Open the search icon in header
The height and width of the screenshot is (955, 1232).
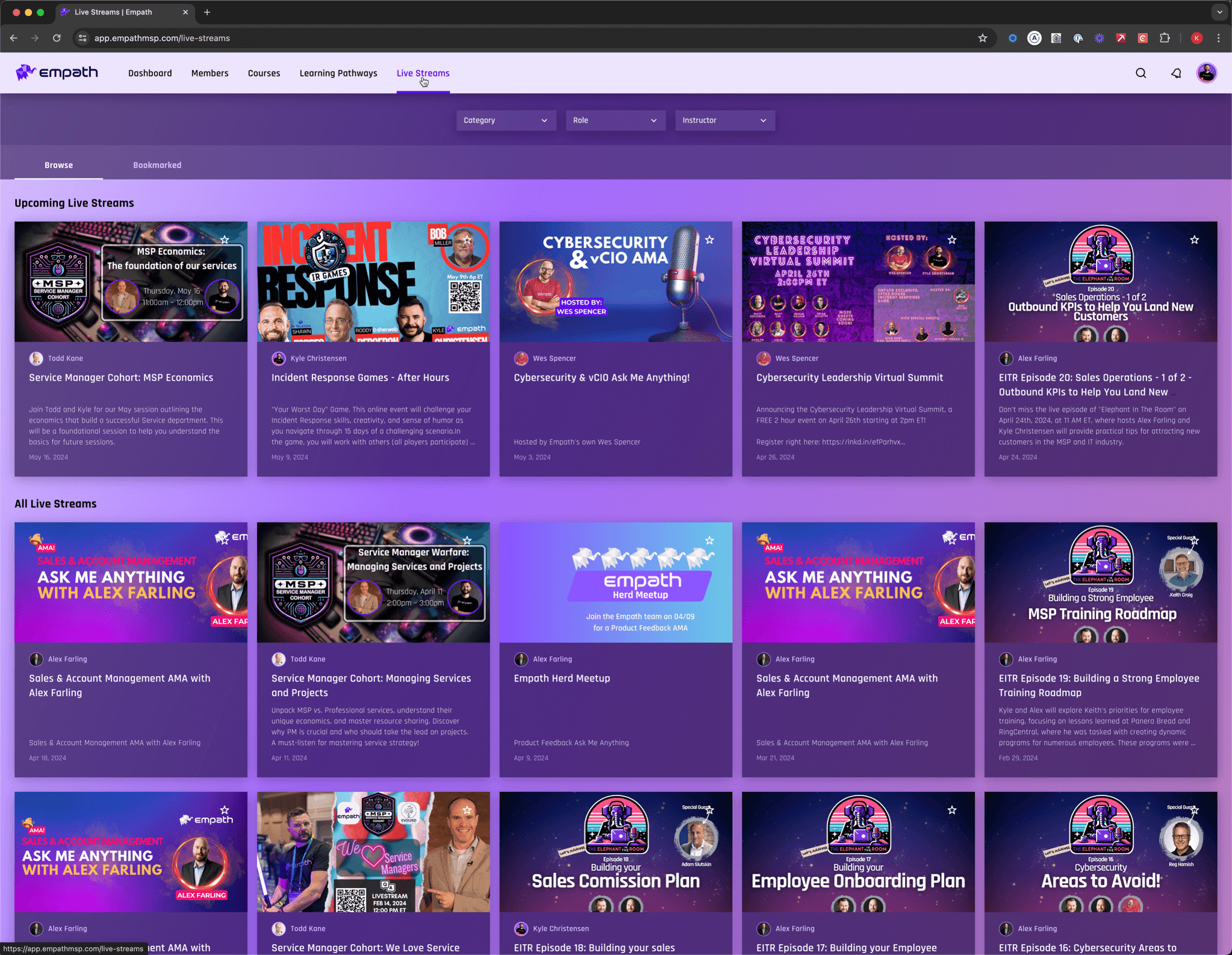coord(1140,73)
